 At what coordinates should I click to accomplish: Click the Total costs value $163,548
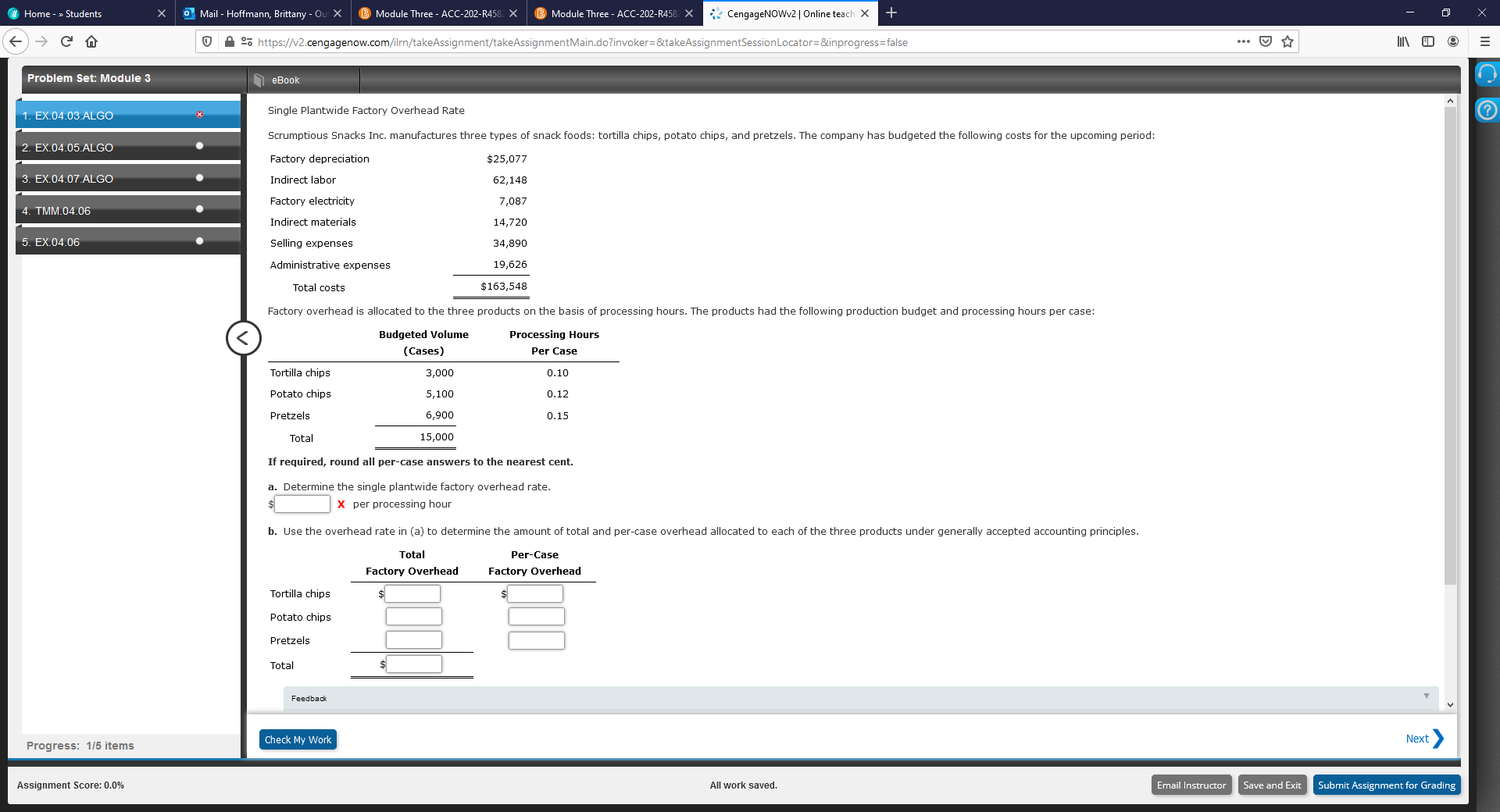pos(504,286)
